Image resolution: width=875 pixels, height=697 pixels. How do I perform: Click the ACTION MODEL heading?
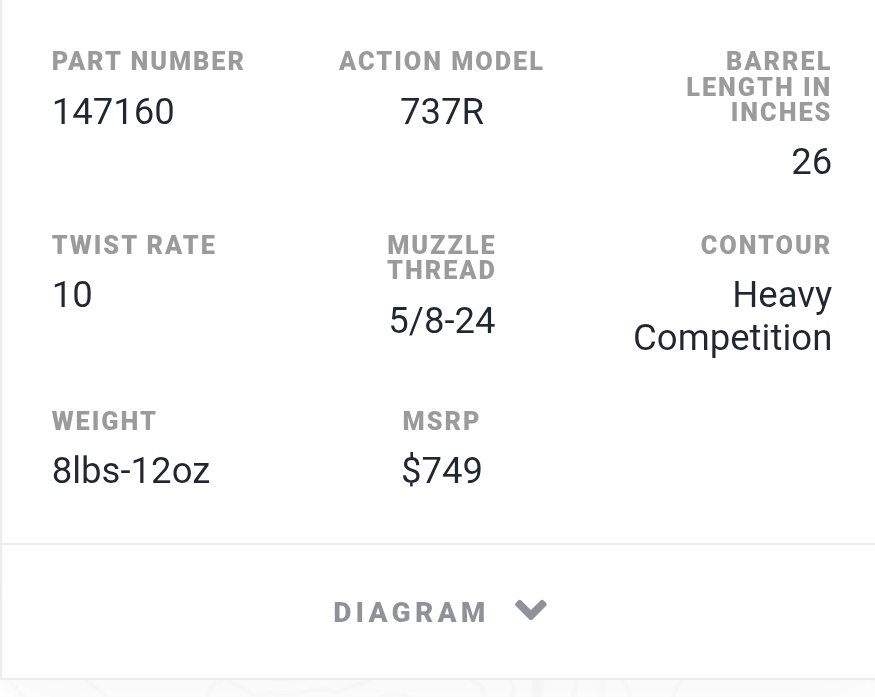click(x=441, y=61)
